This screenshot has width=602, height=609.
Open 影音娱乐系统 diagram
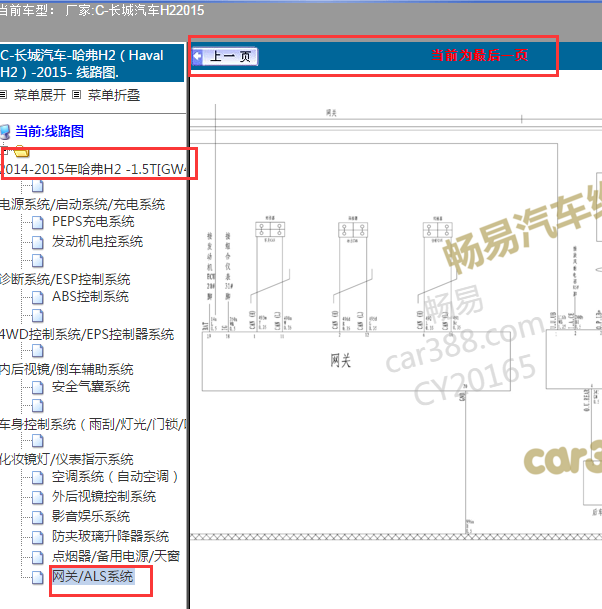point(91,517)
